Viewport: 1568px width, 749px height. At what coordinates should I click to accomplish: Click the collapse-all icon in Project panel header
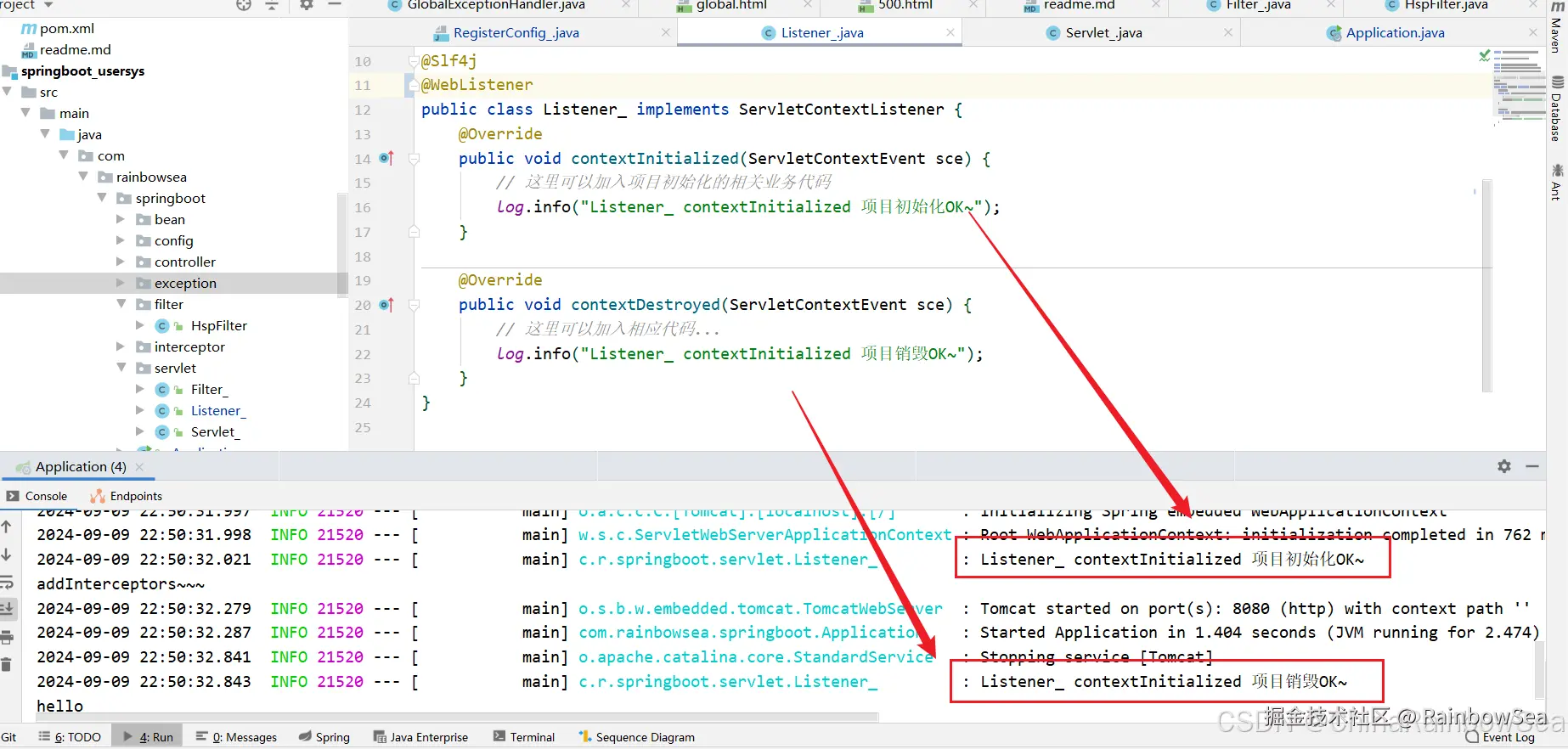point(272,5)
